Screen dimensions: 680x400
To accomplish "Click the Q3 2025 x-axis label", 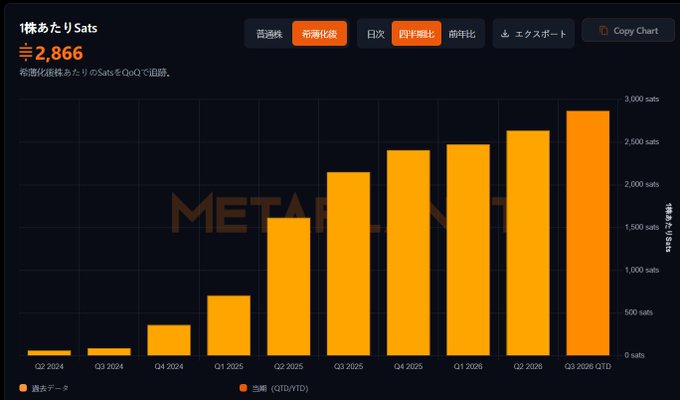I will coord(348,367).
